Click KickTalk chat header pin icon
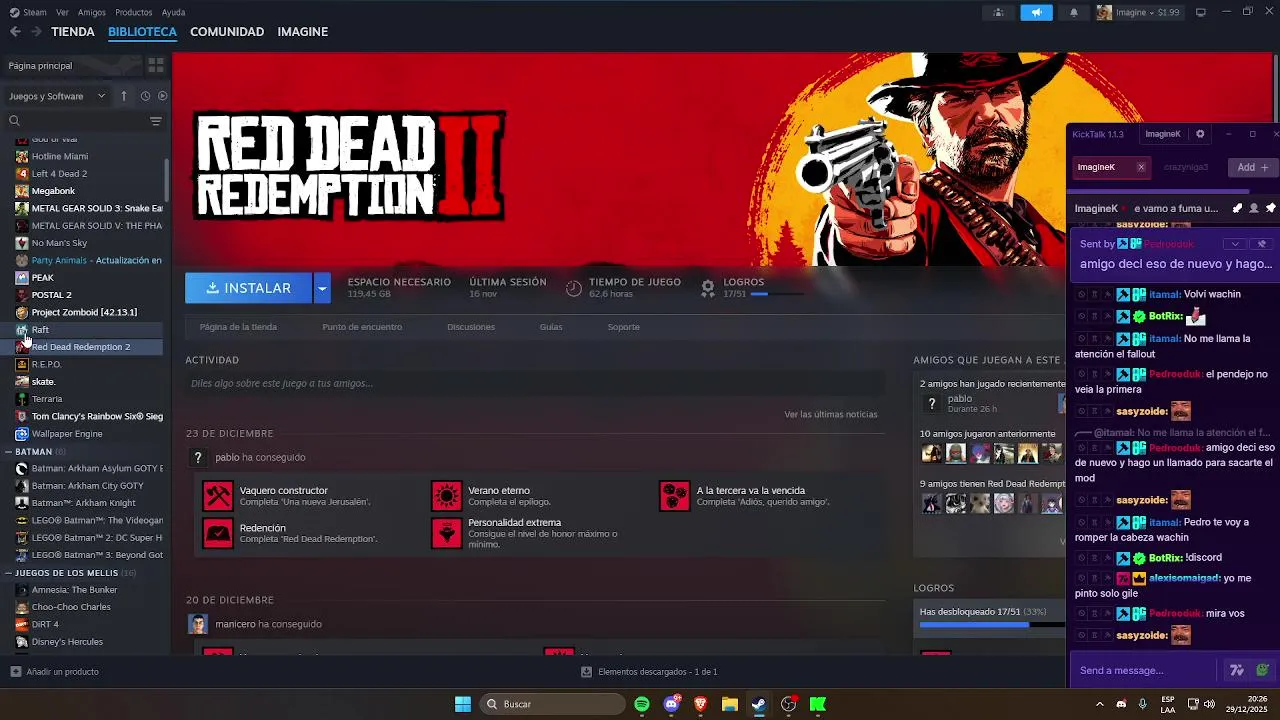 (1271, 208)
